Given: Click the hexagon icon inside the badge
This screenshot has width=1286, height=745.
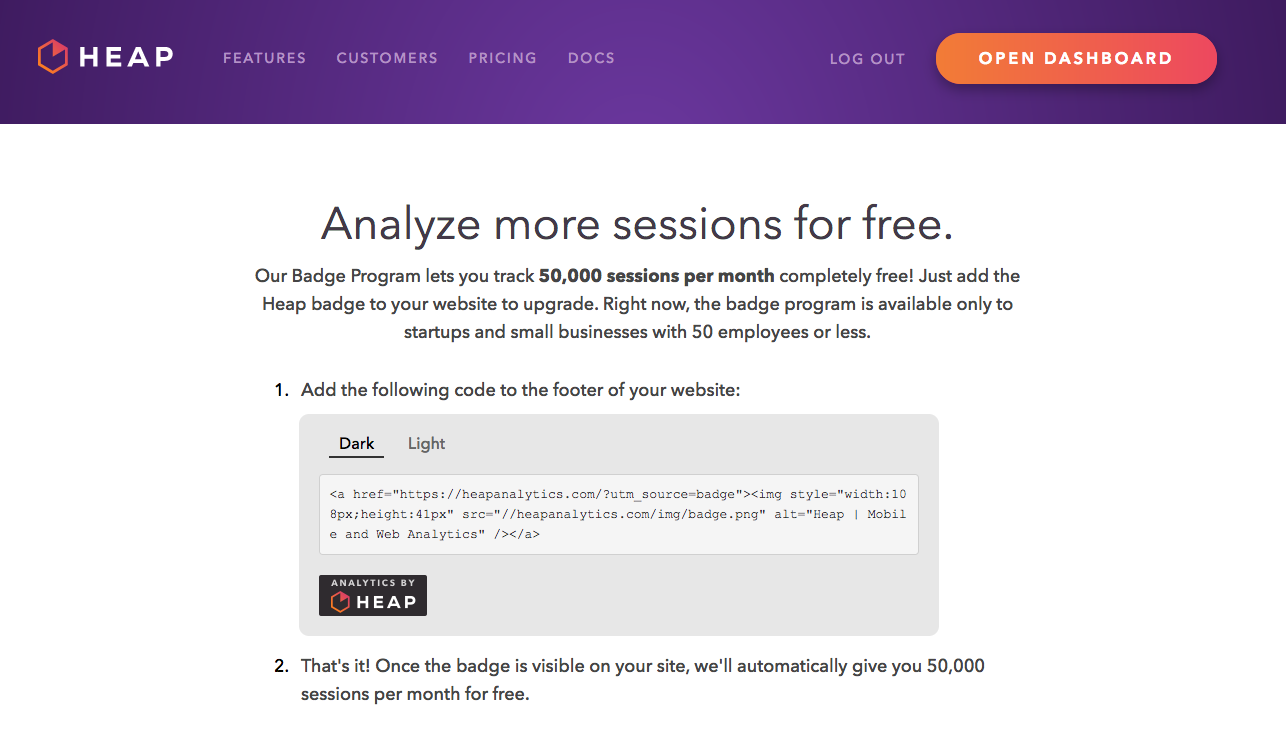Looking at the screenshot, I should pos(341,602).
